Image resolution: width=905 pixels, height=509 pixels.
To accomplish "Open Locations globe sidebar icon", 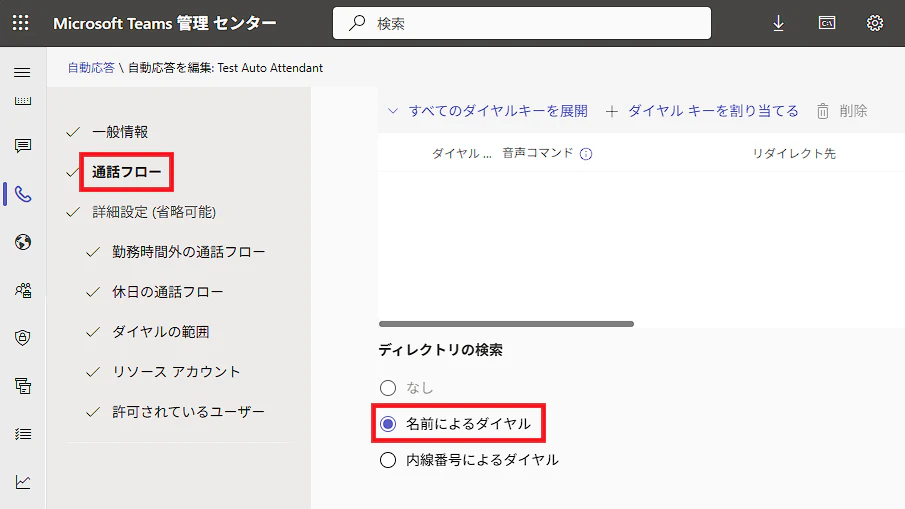I will pos(23,242).
